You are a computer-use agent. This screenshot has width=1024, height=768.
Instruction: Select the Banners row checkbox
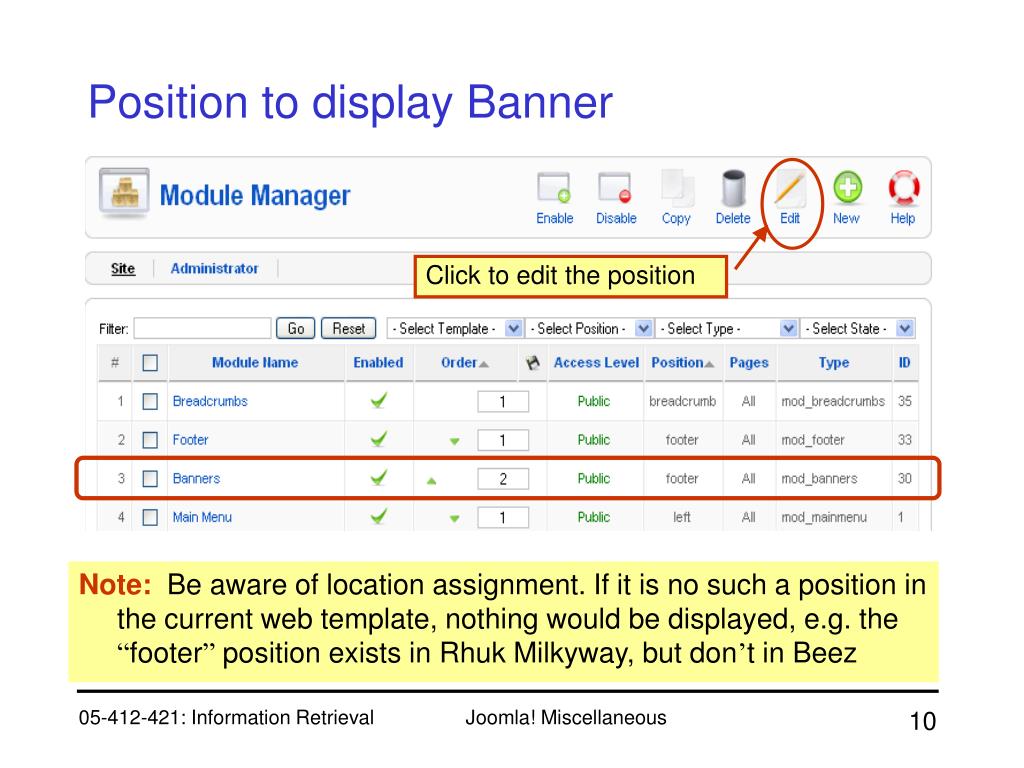point(150,479)
